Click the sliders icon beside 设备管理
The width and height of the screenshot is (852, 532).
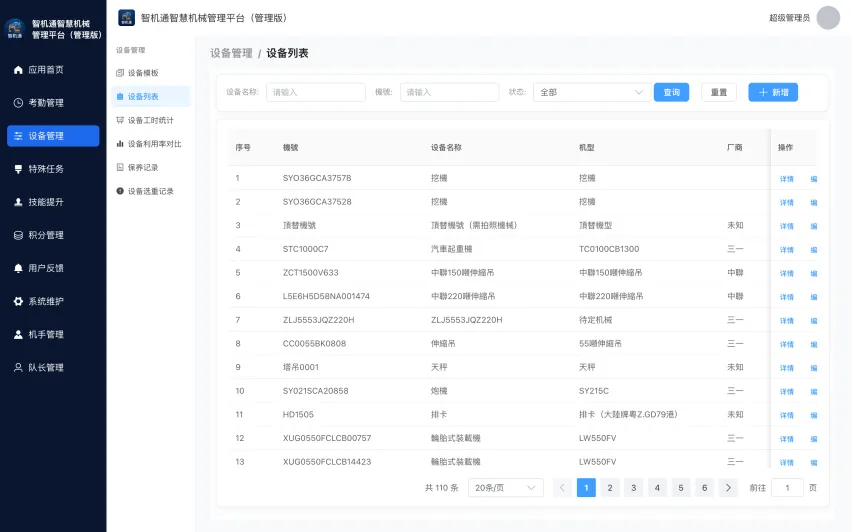pyautogui.click(x=18, y=136)
